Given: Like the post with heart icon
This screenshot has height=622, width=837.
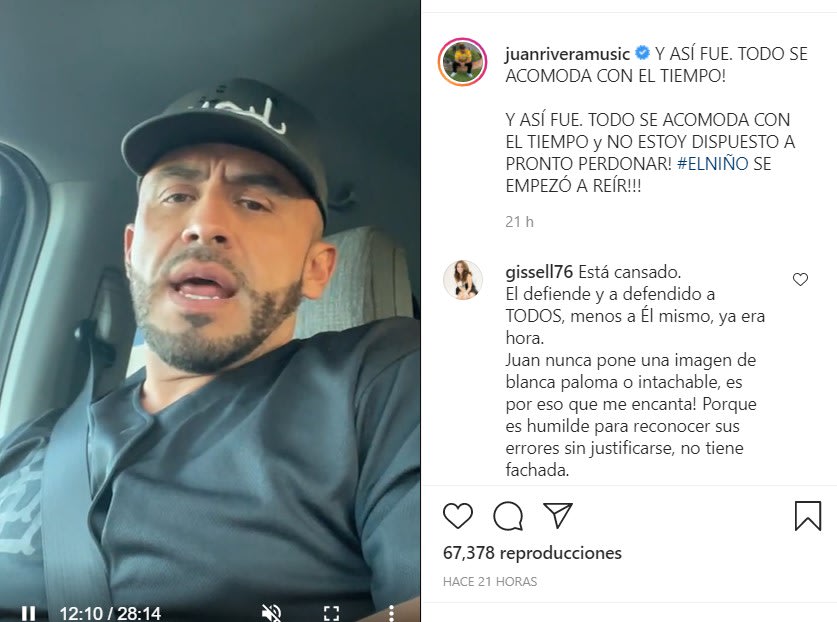Looking at the screenshot, I should click(458, 516).
